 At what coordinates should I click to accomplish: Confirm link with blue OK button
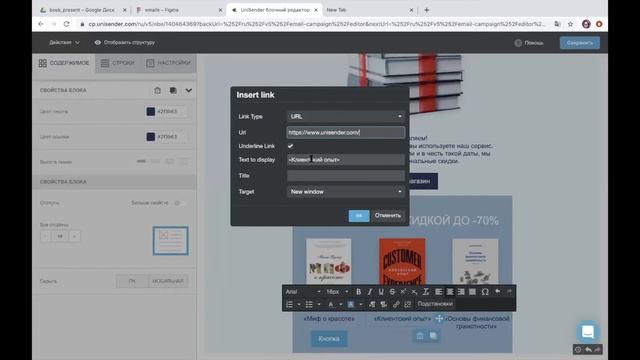(x=359, y=216)
